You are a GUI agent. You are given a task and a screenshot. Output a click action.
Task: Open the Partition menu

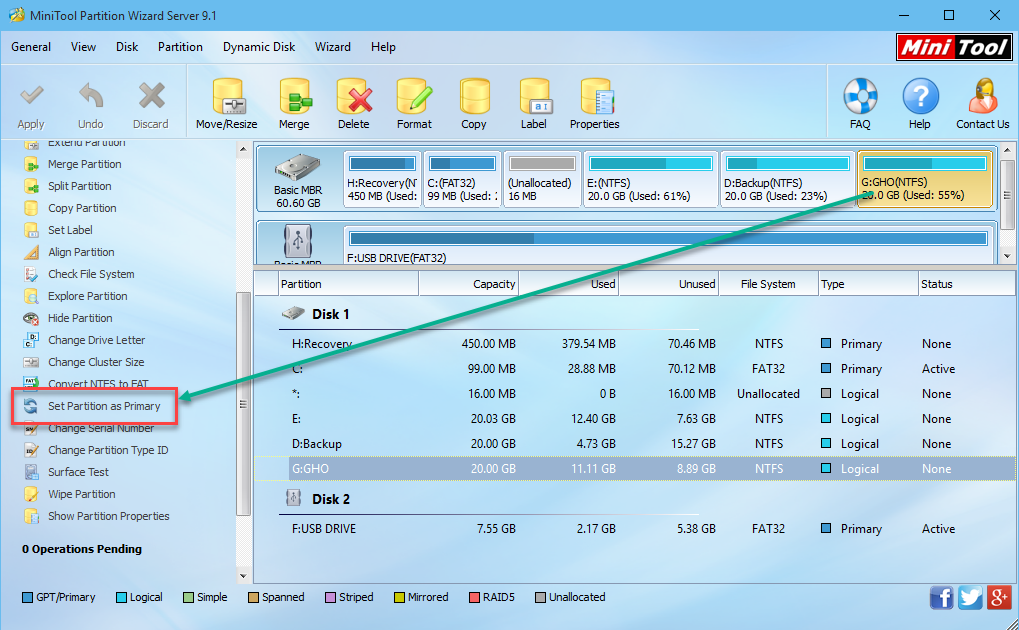point(180,47)
